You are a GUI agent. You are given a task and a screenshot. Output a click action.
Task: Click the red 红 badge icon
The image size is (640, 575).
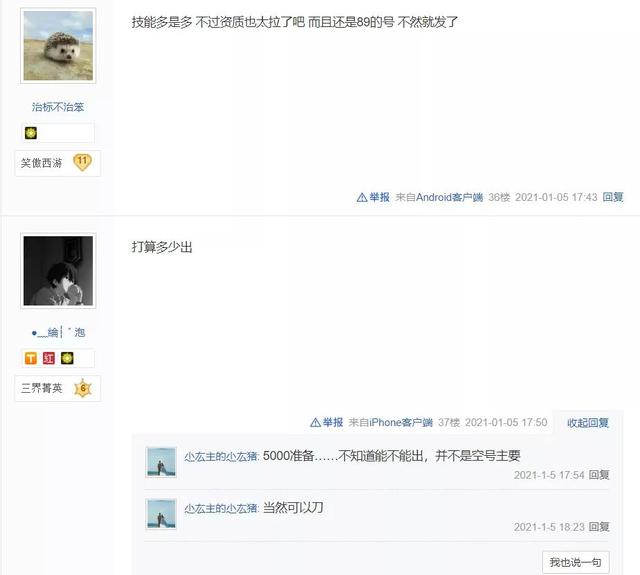pyautogui.click(x=49, y=358)
